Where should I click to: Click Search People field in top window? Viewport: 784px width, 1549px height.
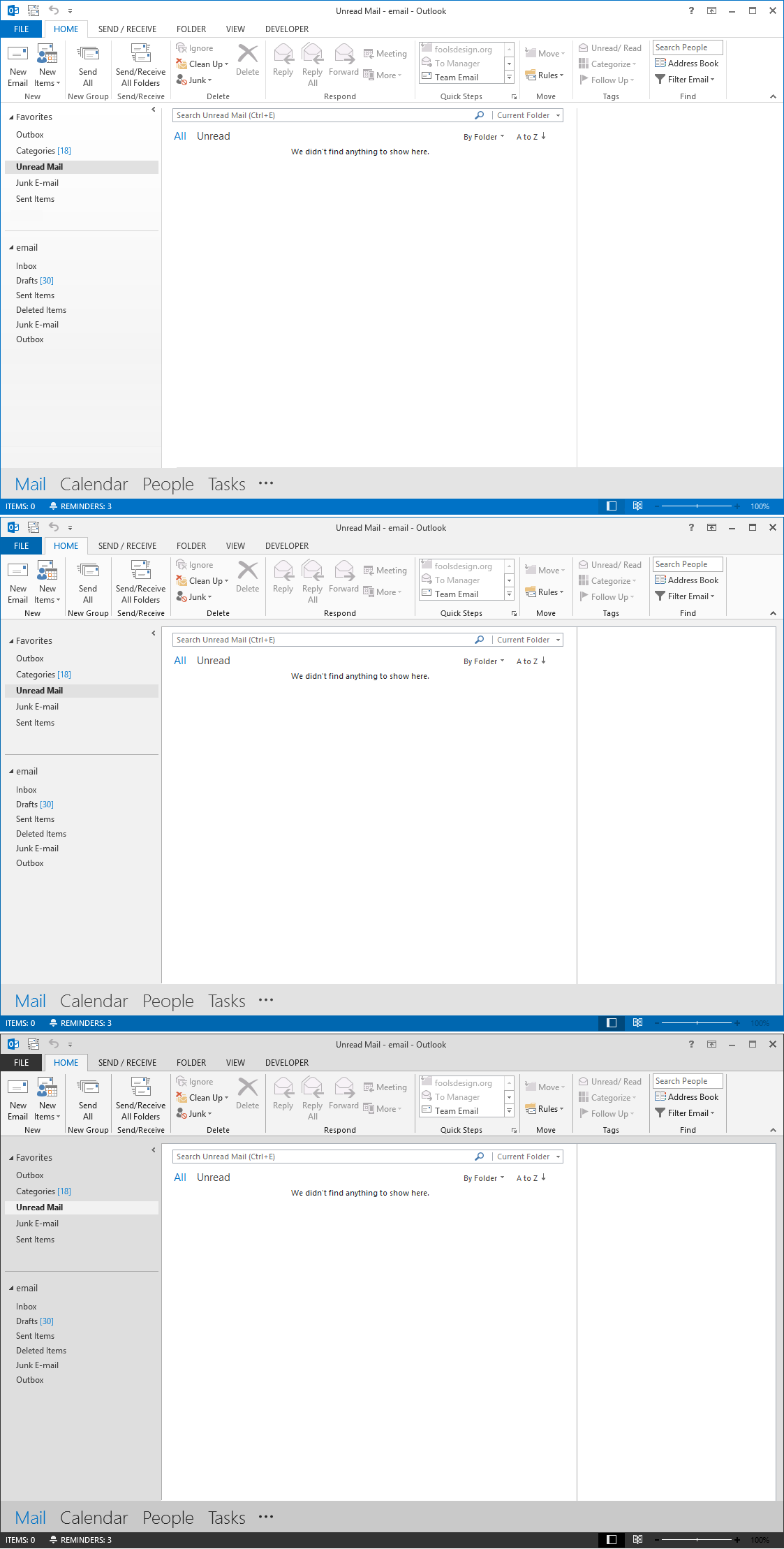tap(688, 47)
